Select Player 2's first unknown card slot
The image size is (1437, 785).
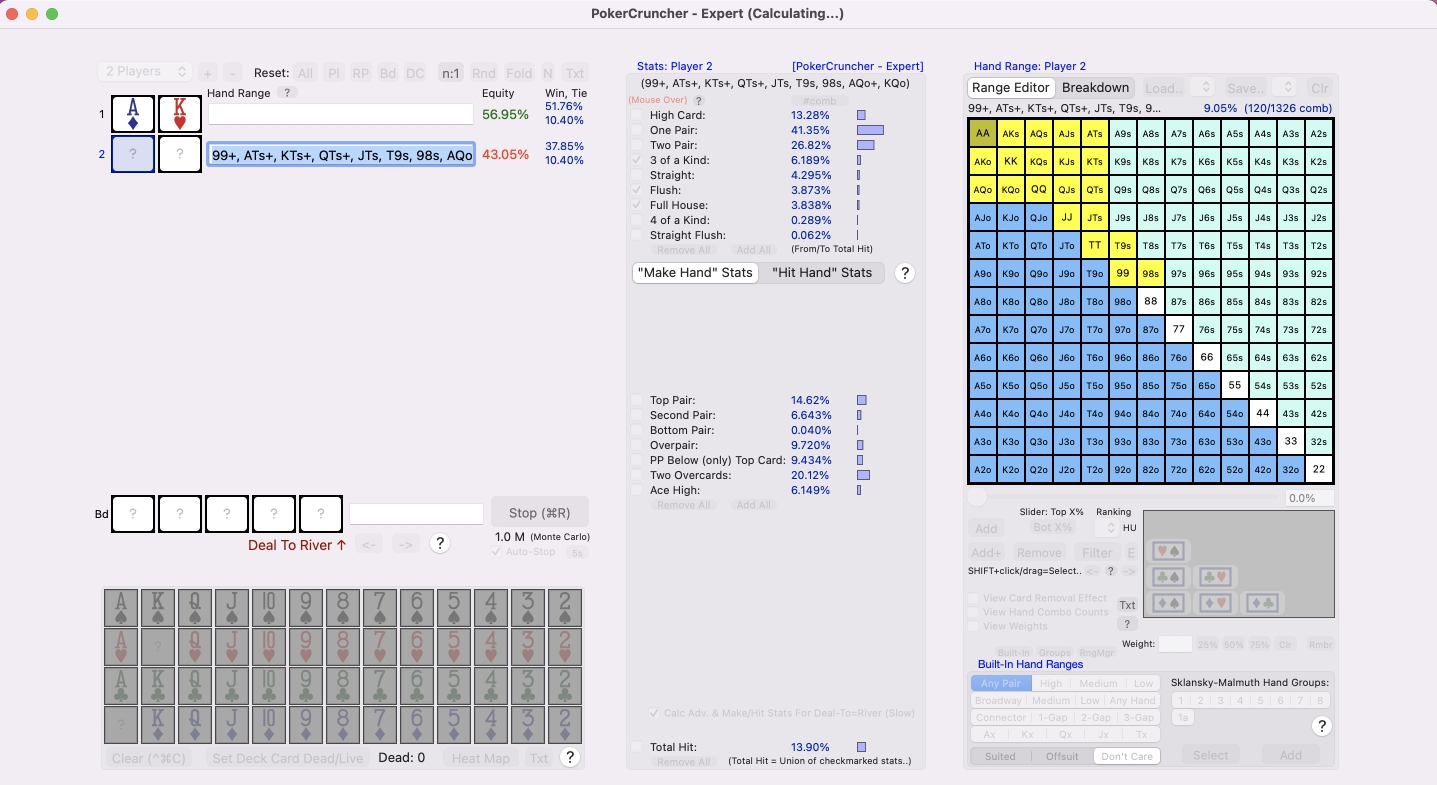133,155
